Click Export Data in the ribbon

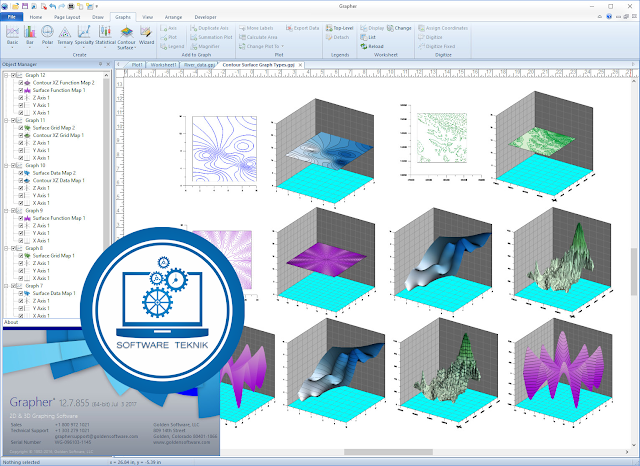tap(302, 28)
